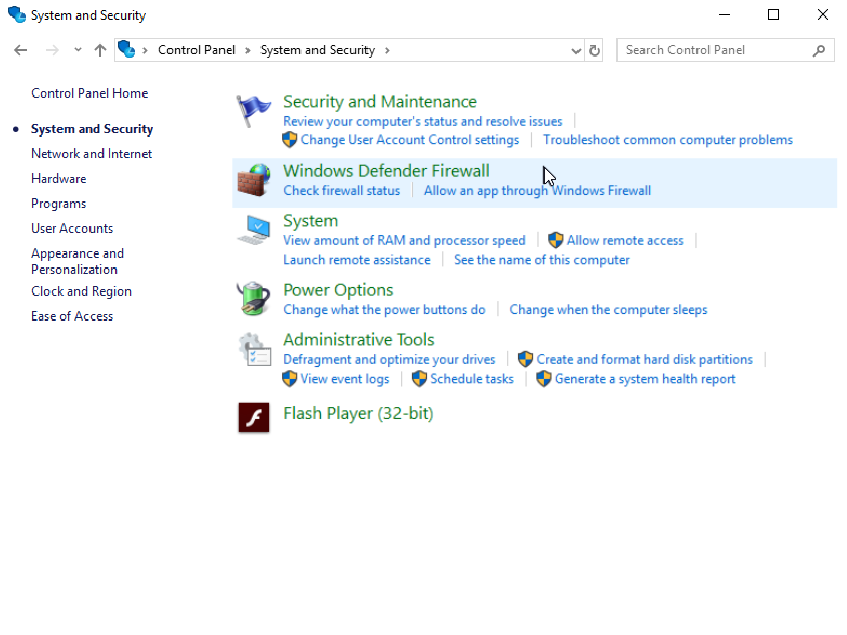The height and width of the screenshot is (635, 847).
Task: Open Network and Internet category
Action: (91, 154)
